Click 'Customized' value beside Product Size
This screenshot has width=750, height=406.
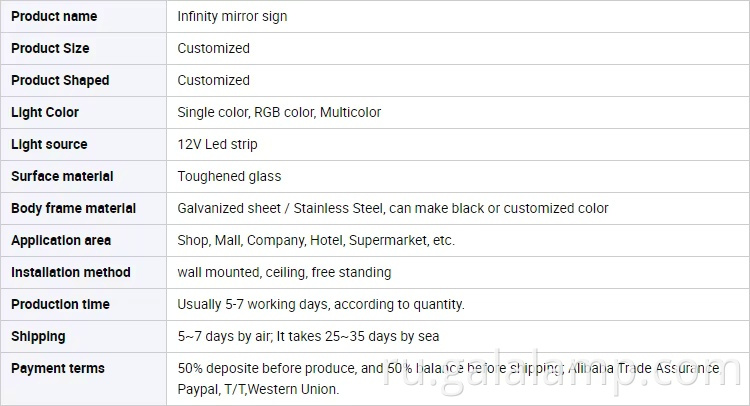click(x=213, y=48)
